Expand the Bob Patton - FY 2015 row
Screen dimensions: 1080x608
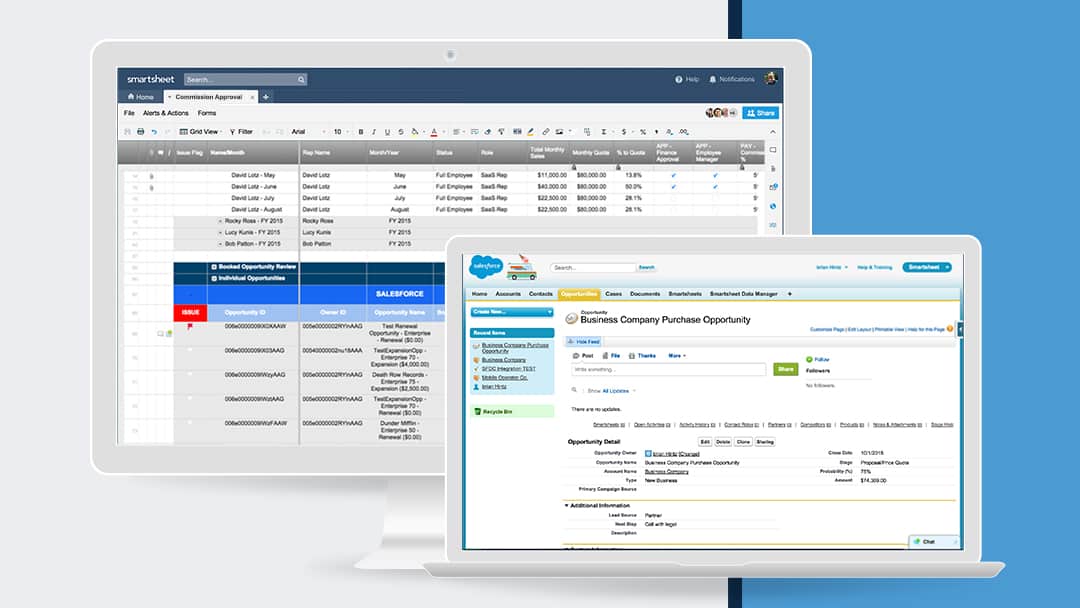(x=220, y=244)
